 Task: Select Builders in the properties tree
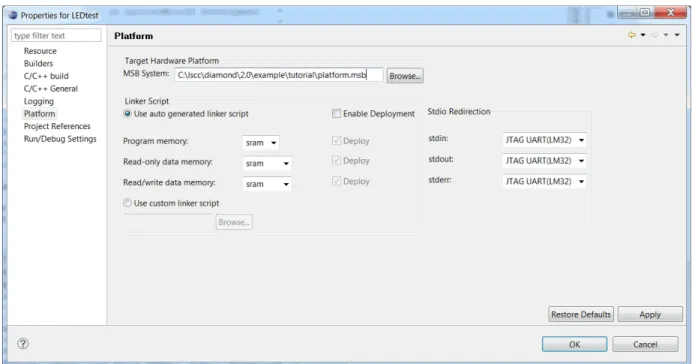point(38,64)
